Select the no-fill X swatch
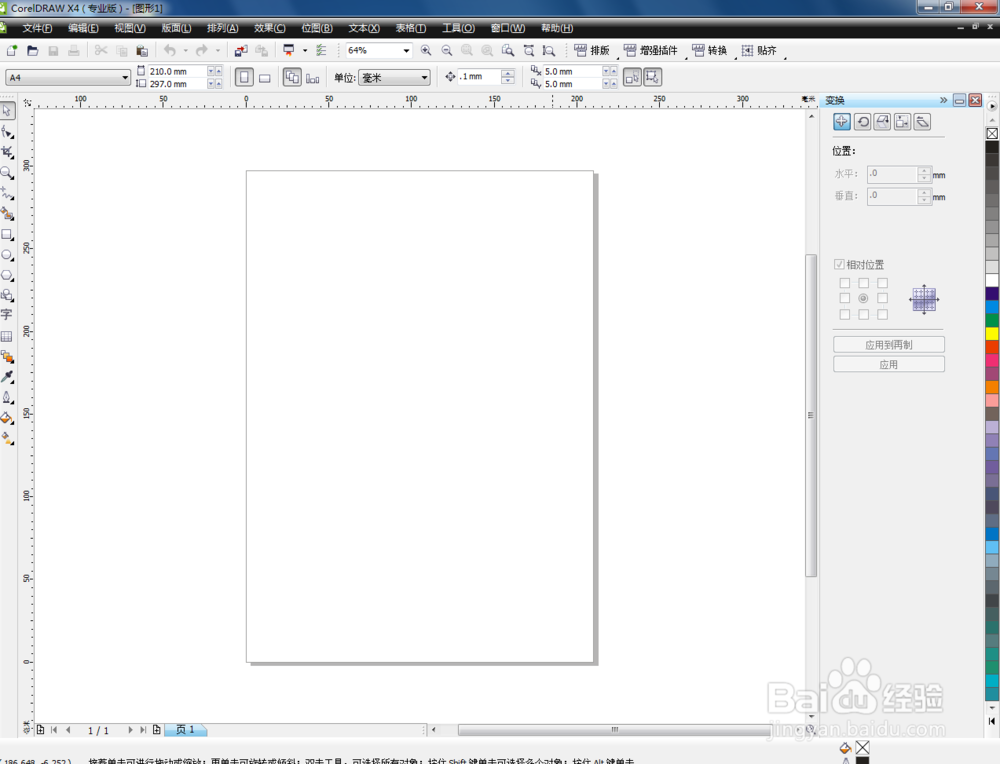Image resolution: width=1000 pixels, height=764 pixels. pos(992,133)
